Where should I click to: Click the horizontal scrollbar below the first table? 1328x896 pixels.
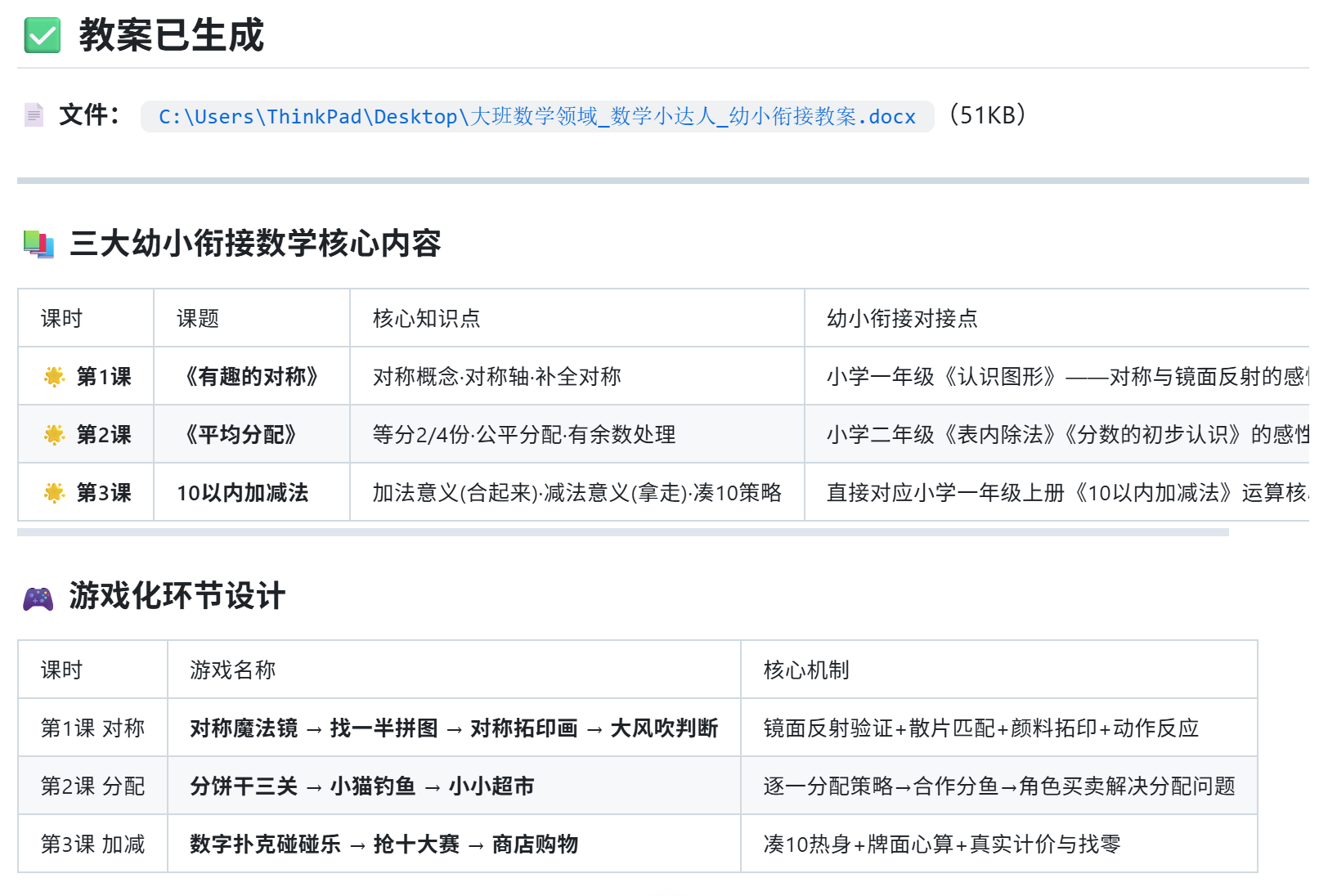(x=623, y=532)
